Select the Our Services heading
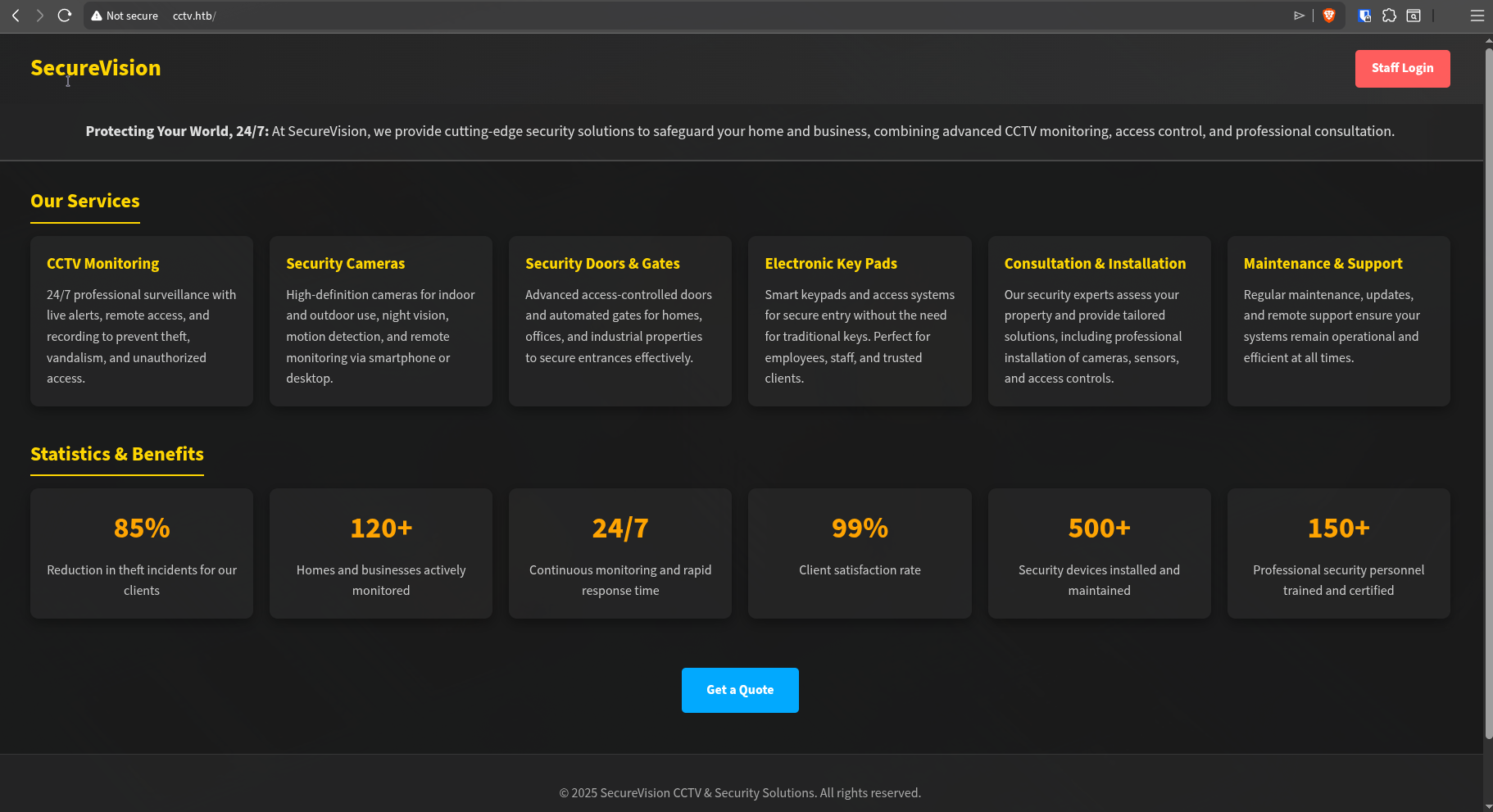This screenshot has height=812, width=1493. pos(85,201)
